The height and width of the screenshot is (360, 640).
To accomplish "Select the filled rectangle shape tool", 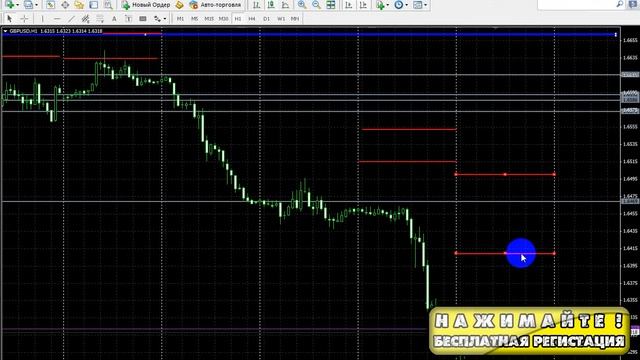I will 143,19.
